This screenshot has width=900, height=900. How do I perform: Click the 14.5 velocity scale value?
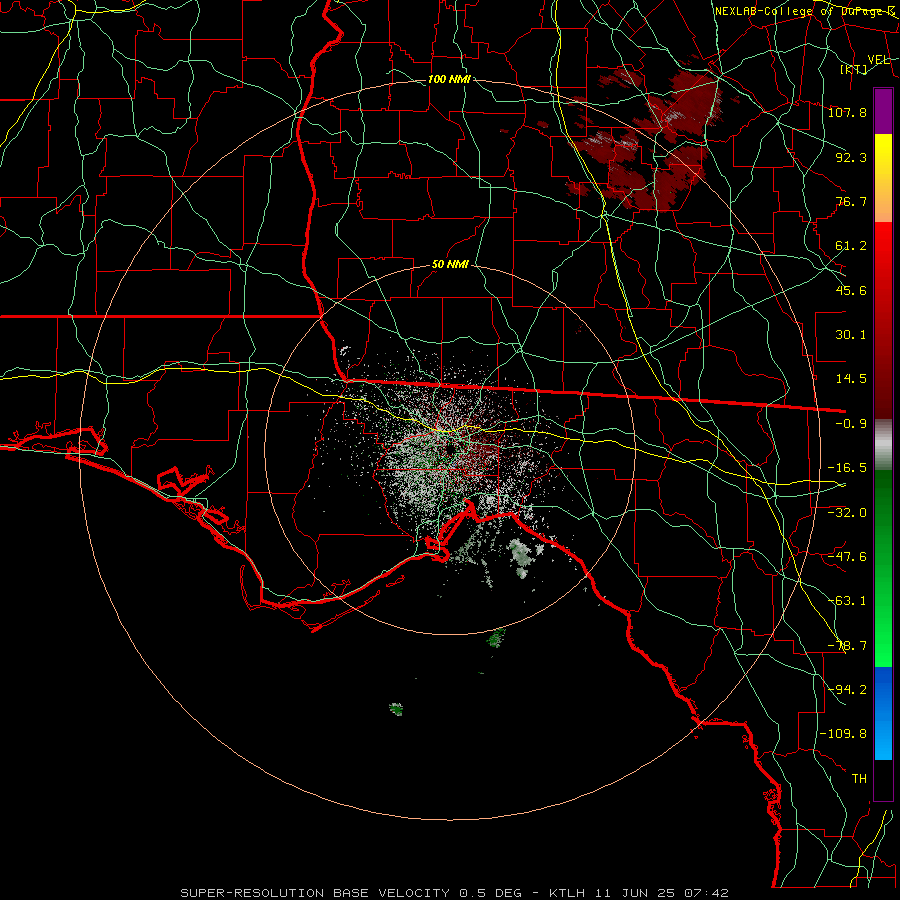(851, 379)
